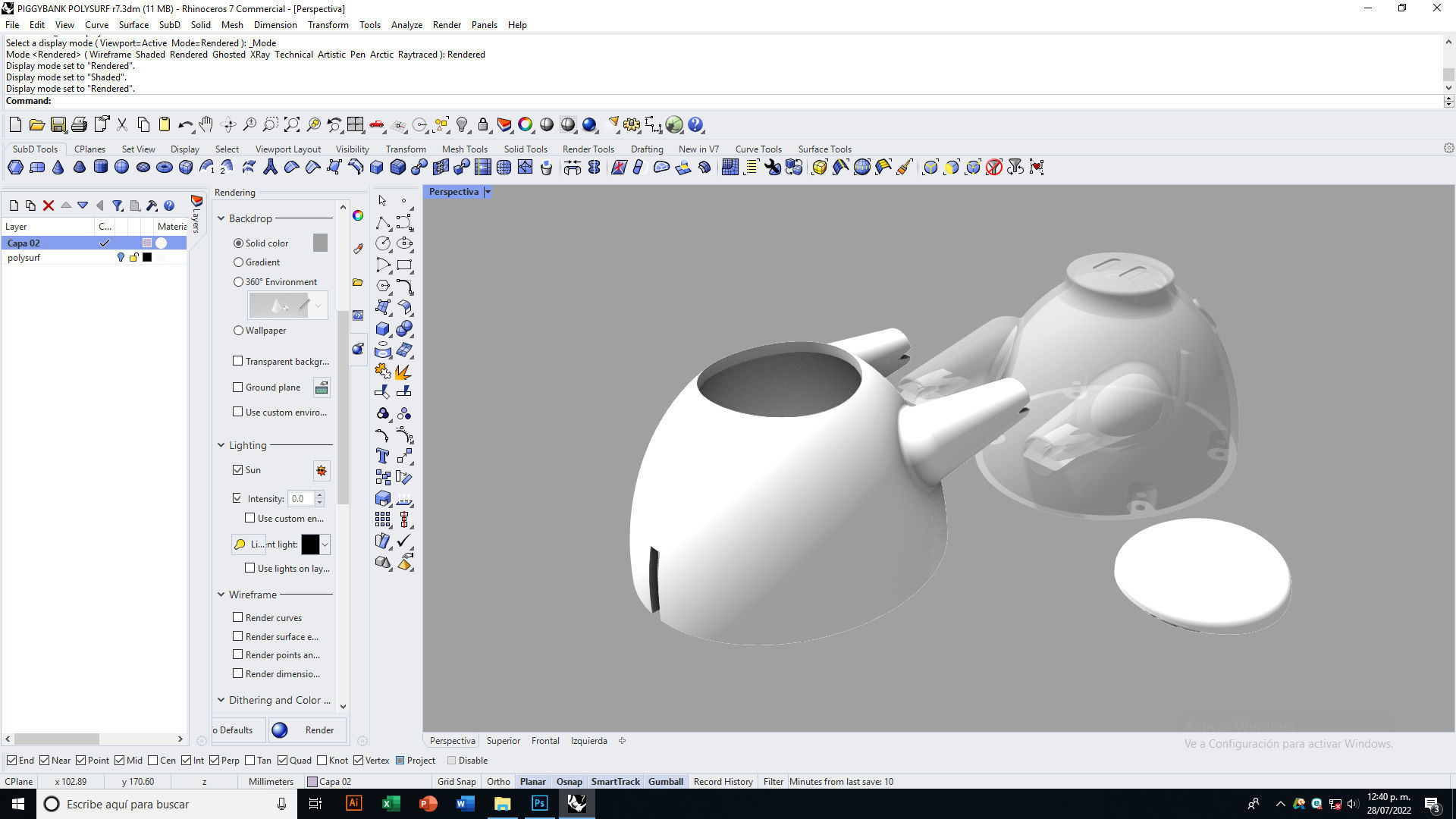This screenshot has width=1456, height=819.
Task: Click the Undo arrow icon
Action: (185, 124)
